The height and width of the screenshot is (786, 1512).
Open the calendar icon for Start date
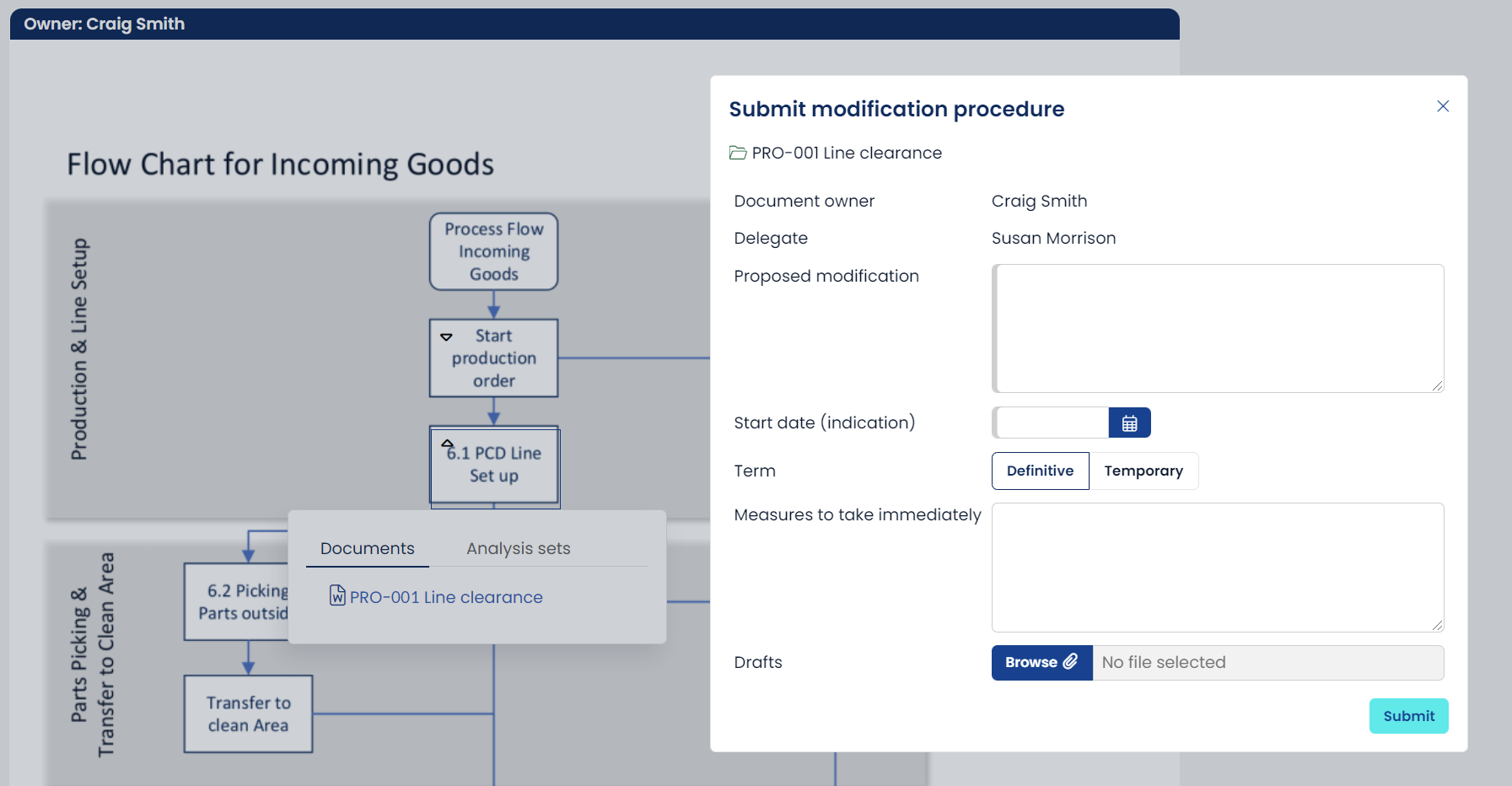tap(1130, 423)
